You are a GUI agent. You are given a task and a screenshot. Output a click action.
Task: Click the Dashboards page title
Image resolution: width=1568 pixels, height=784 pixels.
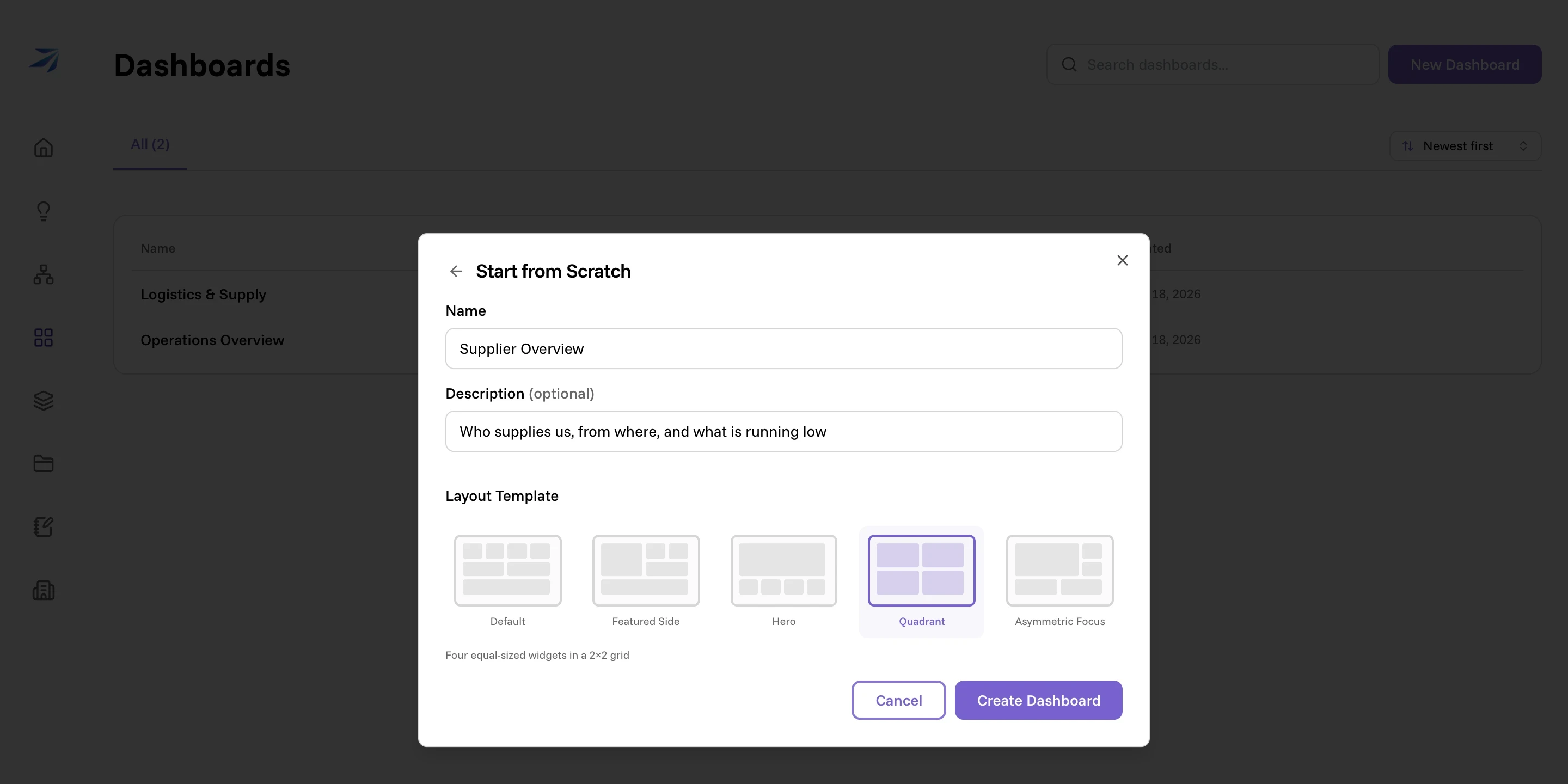(x=202, y=65)
